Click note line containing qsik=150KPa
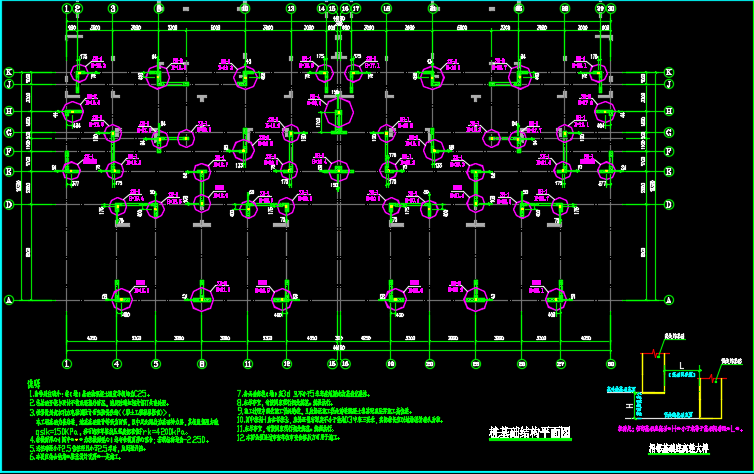The image size is (754, 474). (x=111, y=431)
